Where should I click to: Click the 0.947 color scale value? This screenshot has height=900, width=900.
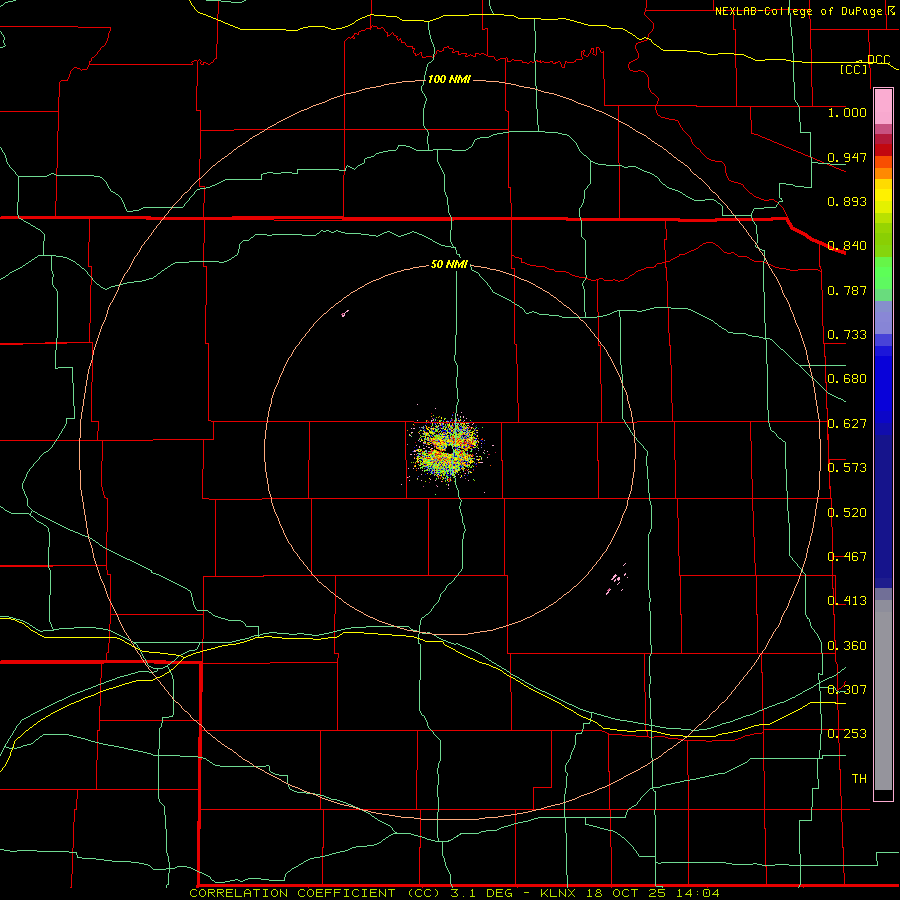847,157
